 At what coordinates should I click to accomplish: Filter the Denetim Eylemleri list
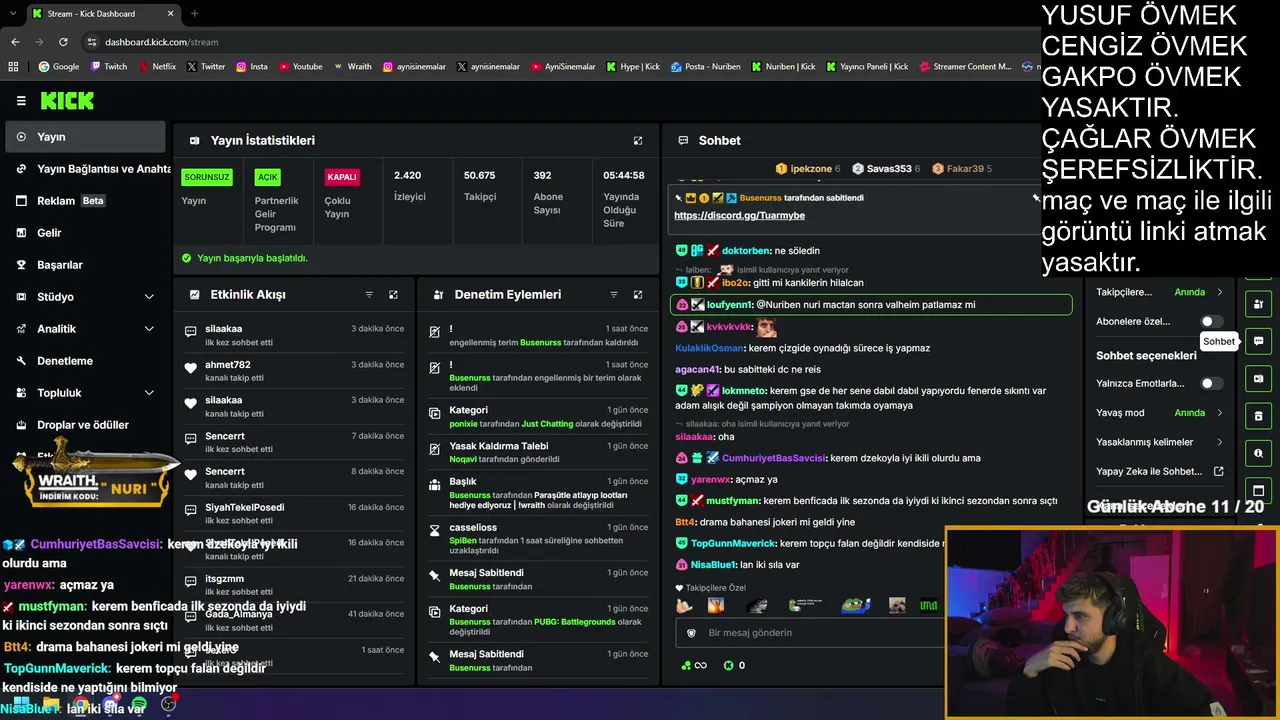tap(614, 295)
